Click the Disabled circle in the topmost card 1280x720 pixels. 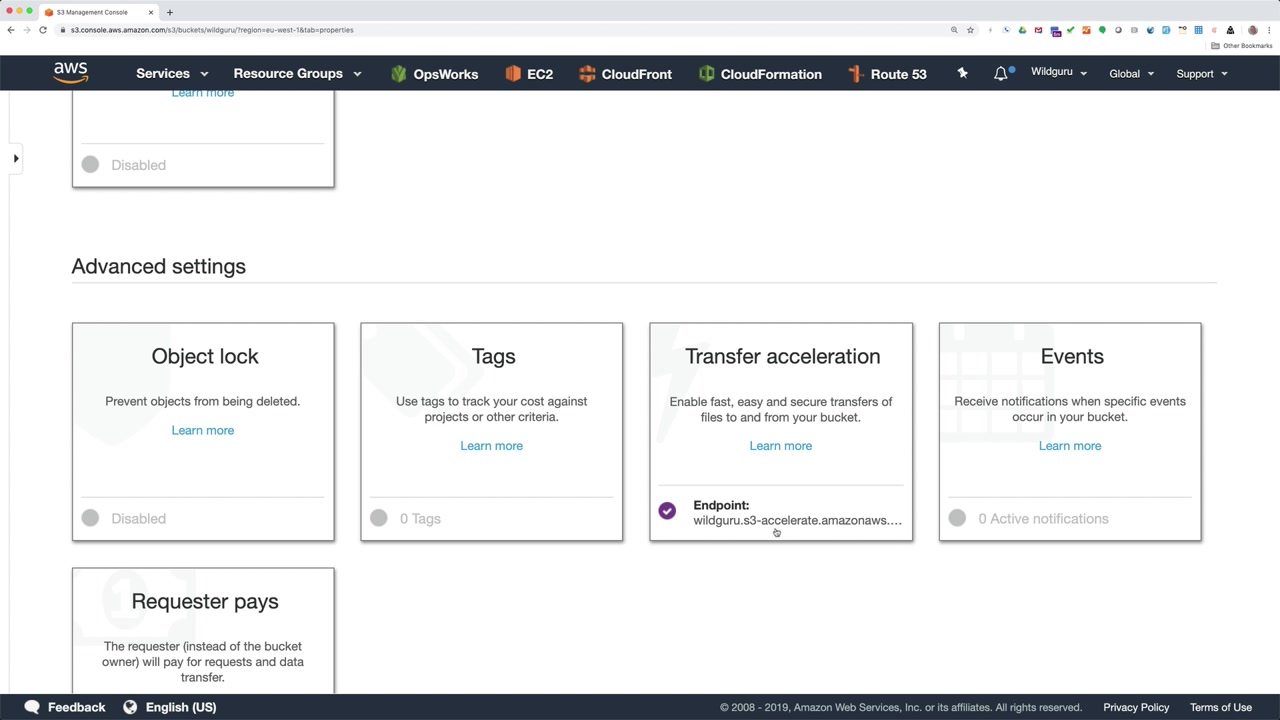point(90,165)
